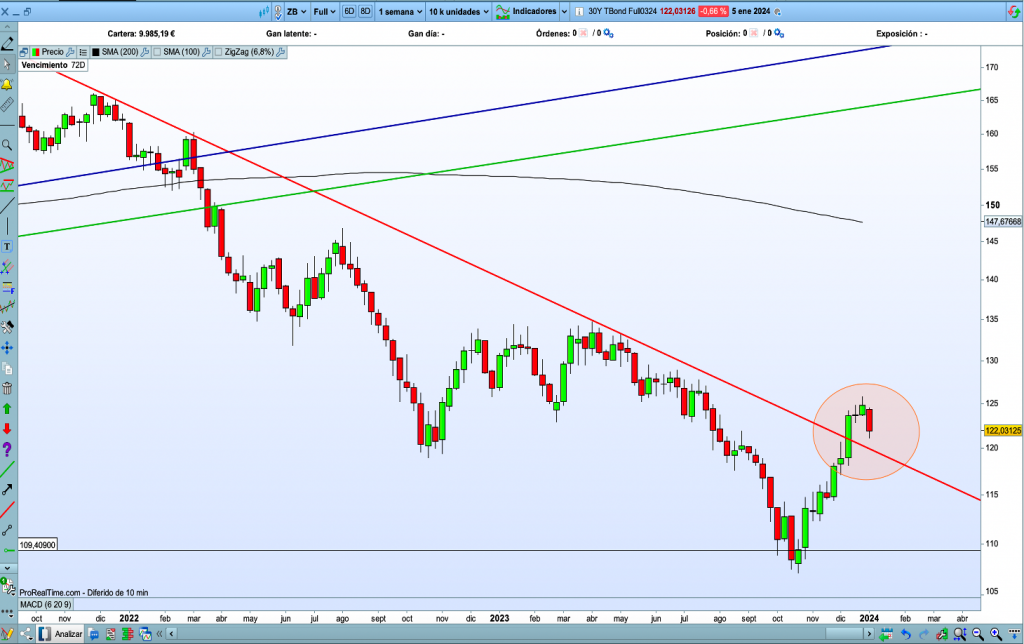Viewport: 1024px width, 644px height.
Task: Select the text annotation tool
Action: point(7,246)
